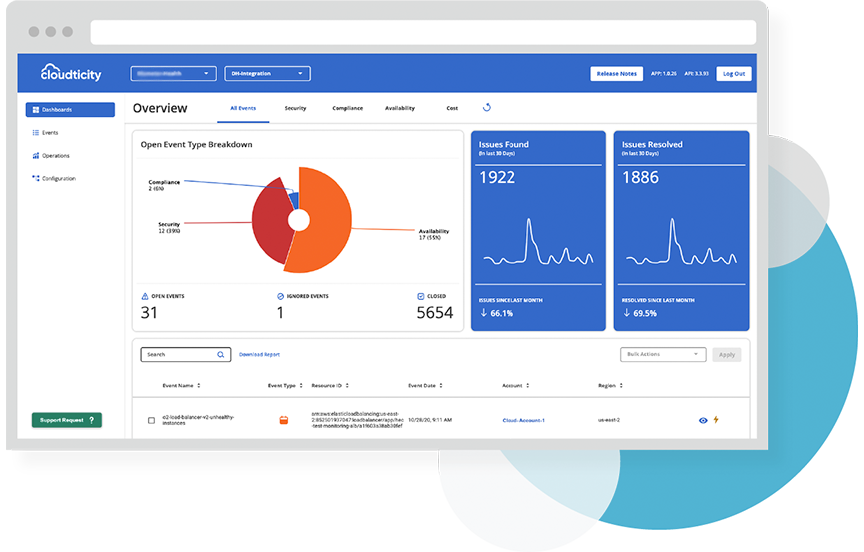Check the e2-load-balancer event row checkbox
The image size is (864, 552).
point(152,420)
